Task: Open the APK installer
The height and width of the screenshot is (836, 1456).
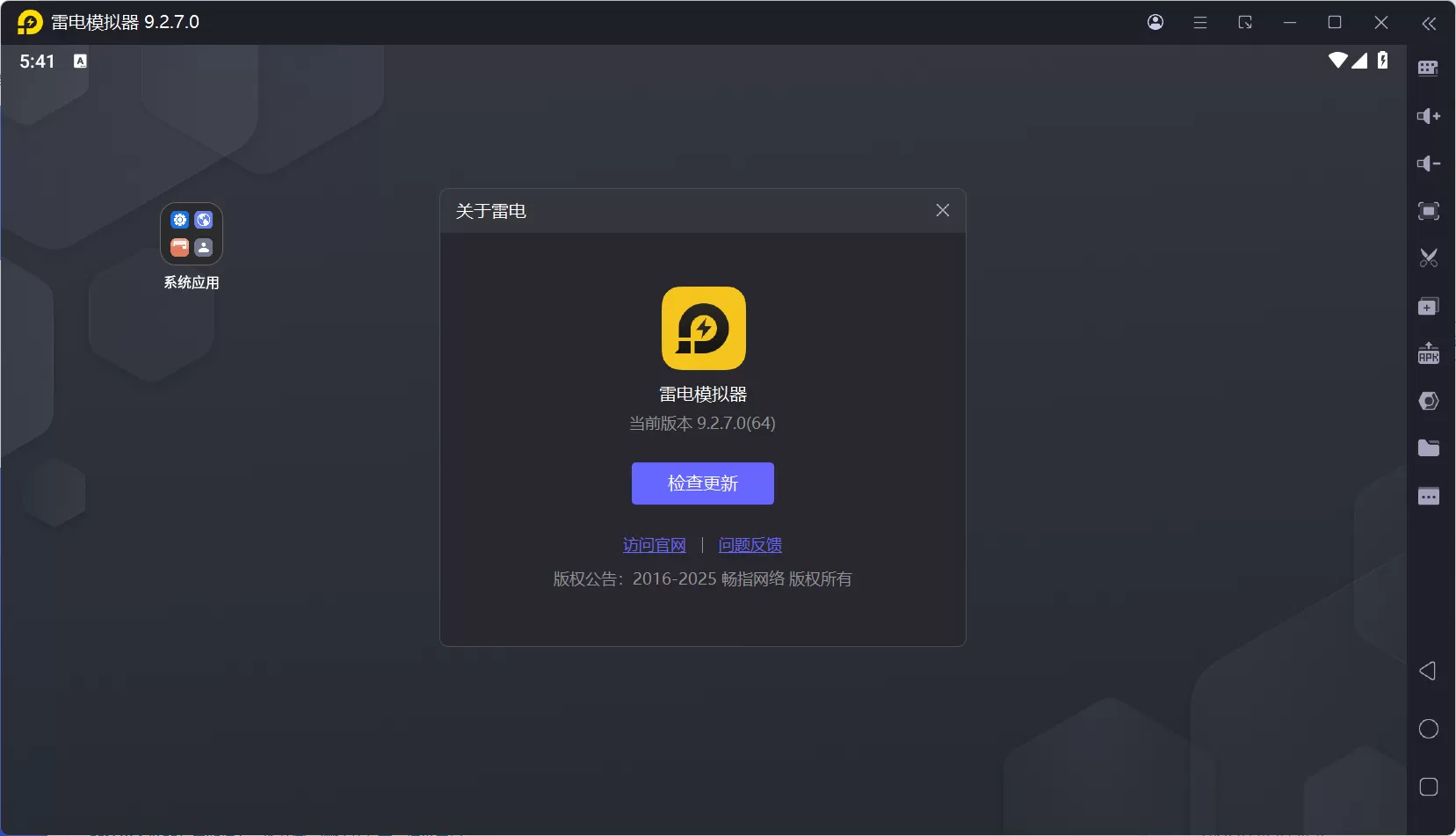Action: pyautogui.click(x=1429, y=353)
